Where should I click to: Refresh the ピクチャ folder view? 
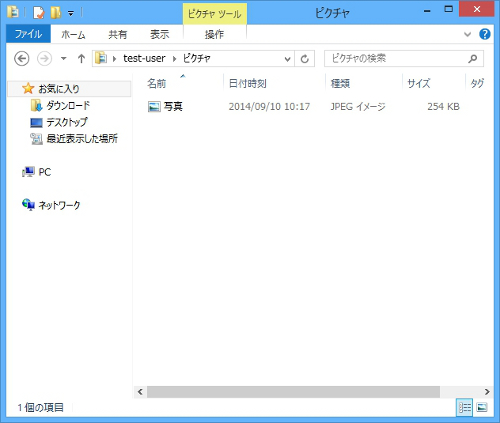coord(305,59)
